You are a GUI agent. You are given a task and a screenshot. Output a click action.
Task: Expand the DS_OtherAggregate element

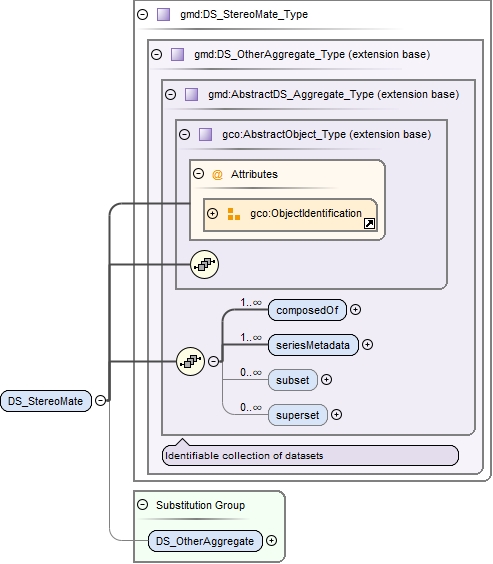click(x=271, y=540)
